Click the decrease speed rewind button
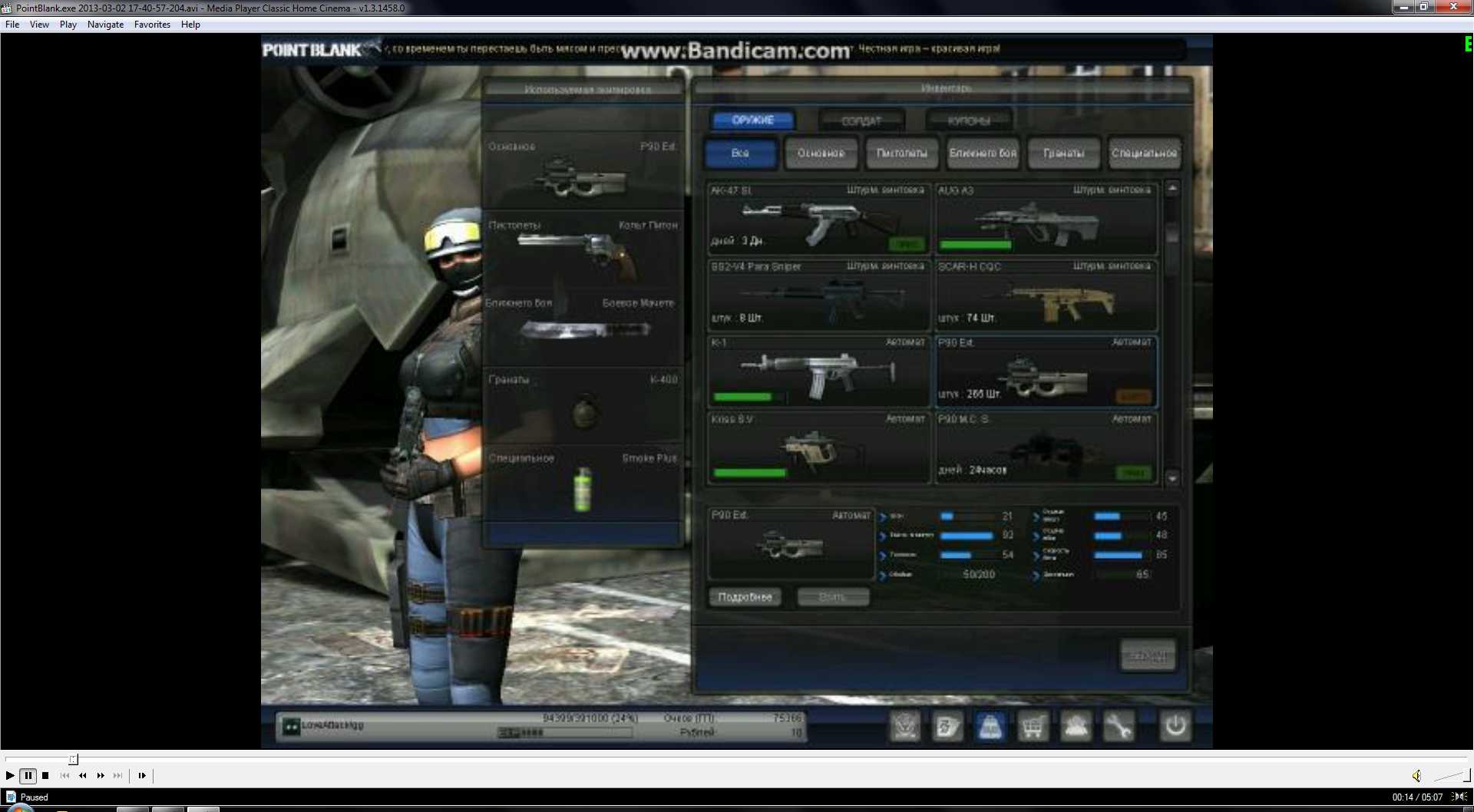1474x812 pixels. click(x=83, y=776)
